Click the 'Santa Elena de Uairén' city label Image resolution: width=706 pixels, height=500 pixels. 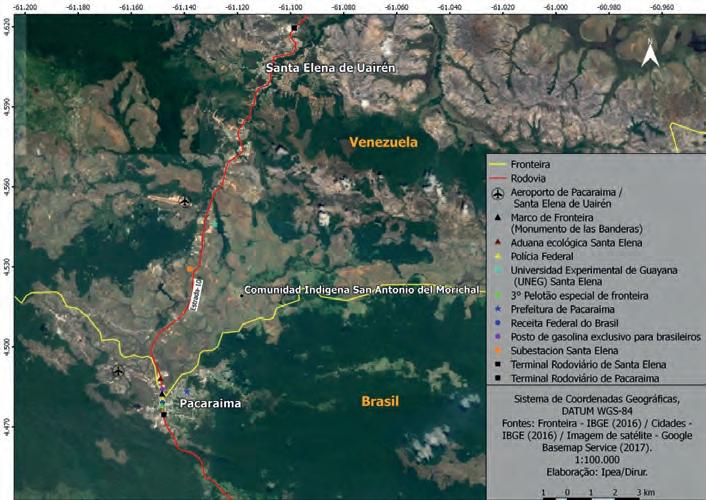coord(330,68)
